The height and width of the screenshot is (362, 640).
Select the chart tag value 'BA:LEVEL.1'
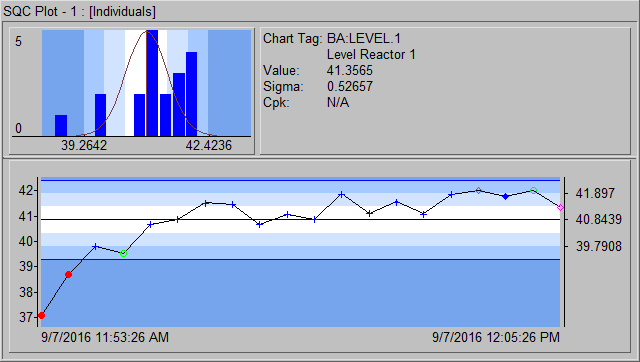click(x=364, y=38)
